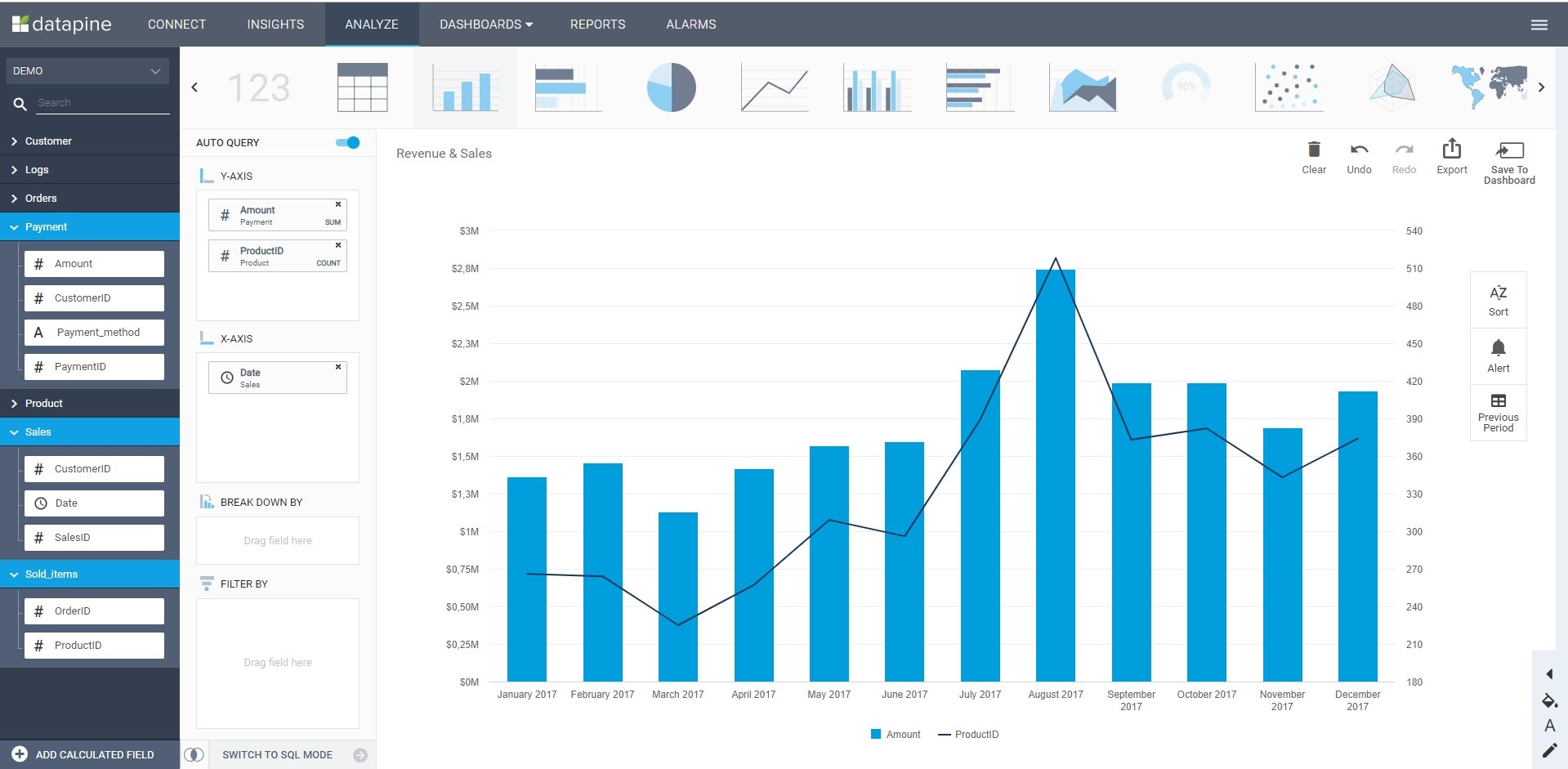Collapse the styling side panel arrow
Screen dimensions: 1568x769
[1550, 673]
